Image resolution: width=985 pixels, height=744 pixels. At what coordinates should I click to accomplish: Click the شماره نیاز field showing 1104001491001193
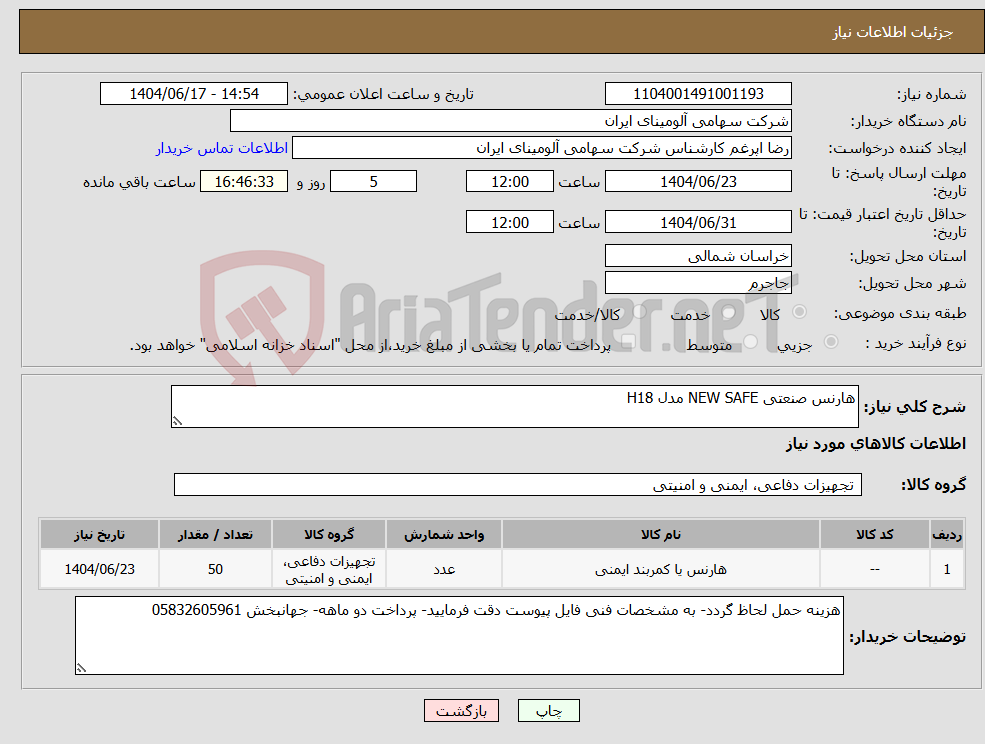click(697, 93)
